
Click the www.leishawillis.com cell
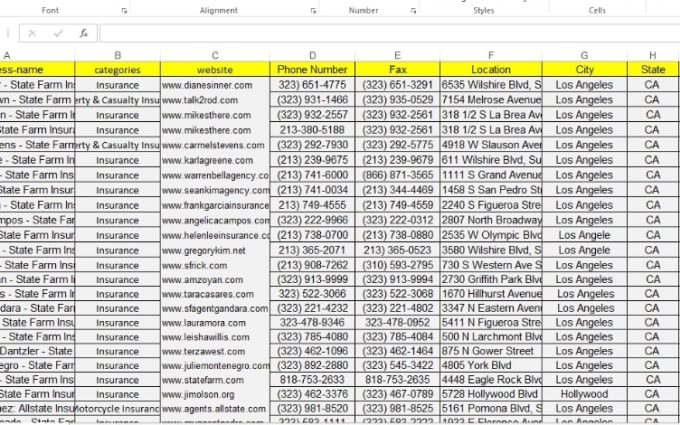tap(215, 337)
